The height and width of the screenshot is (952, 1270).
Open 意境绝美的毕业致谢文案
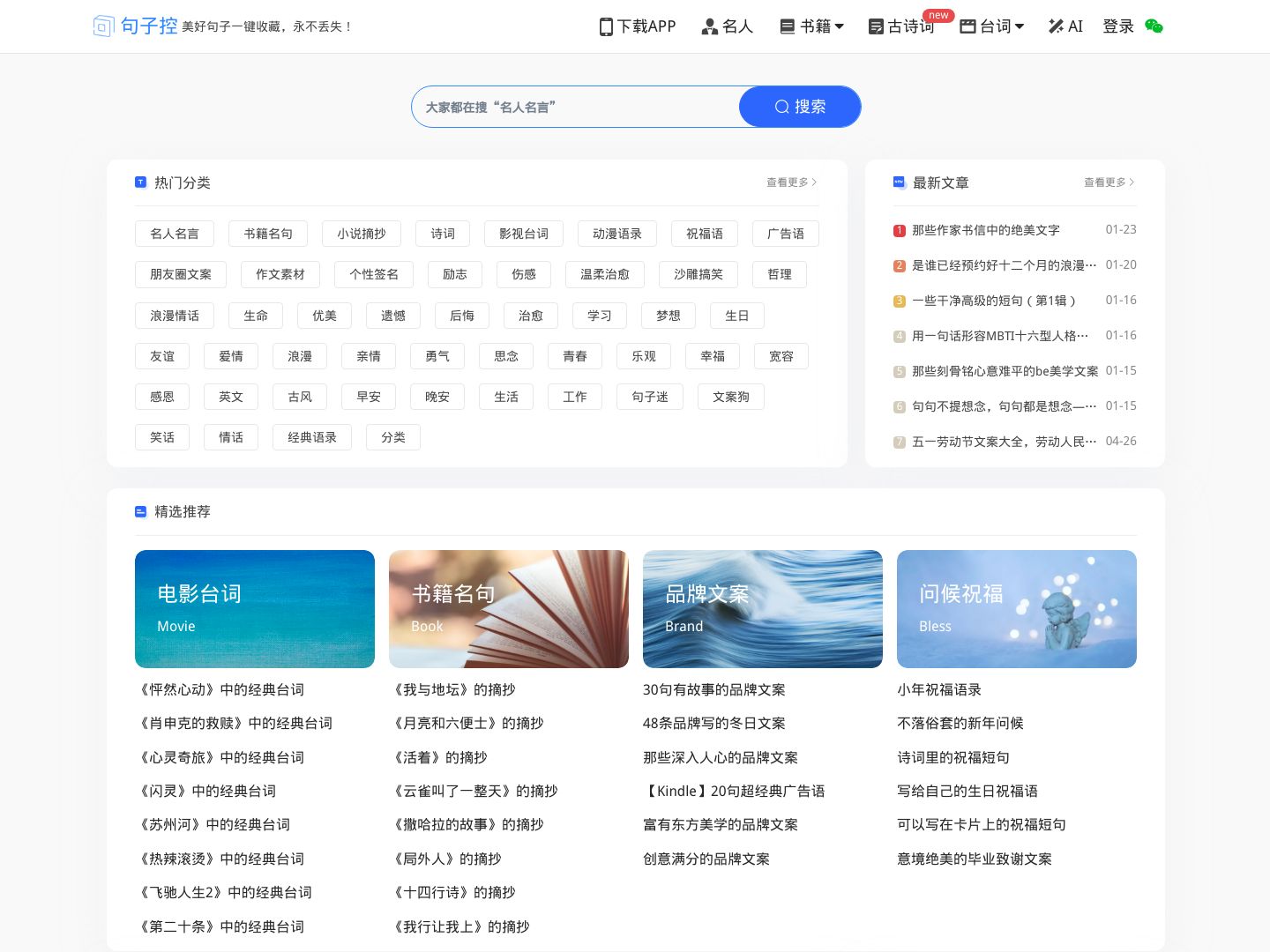coord(975,859)
